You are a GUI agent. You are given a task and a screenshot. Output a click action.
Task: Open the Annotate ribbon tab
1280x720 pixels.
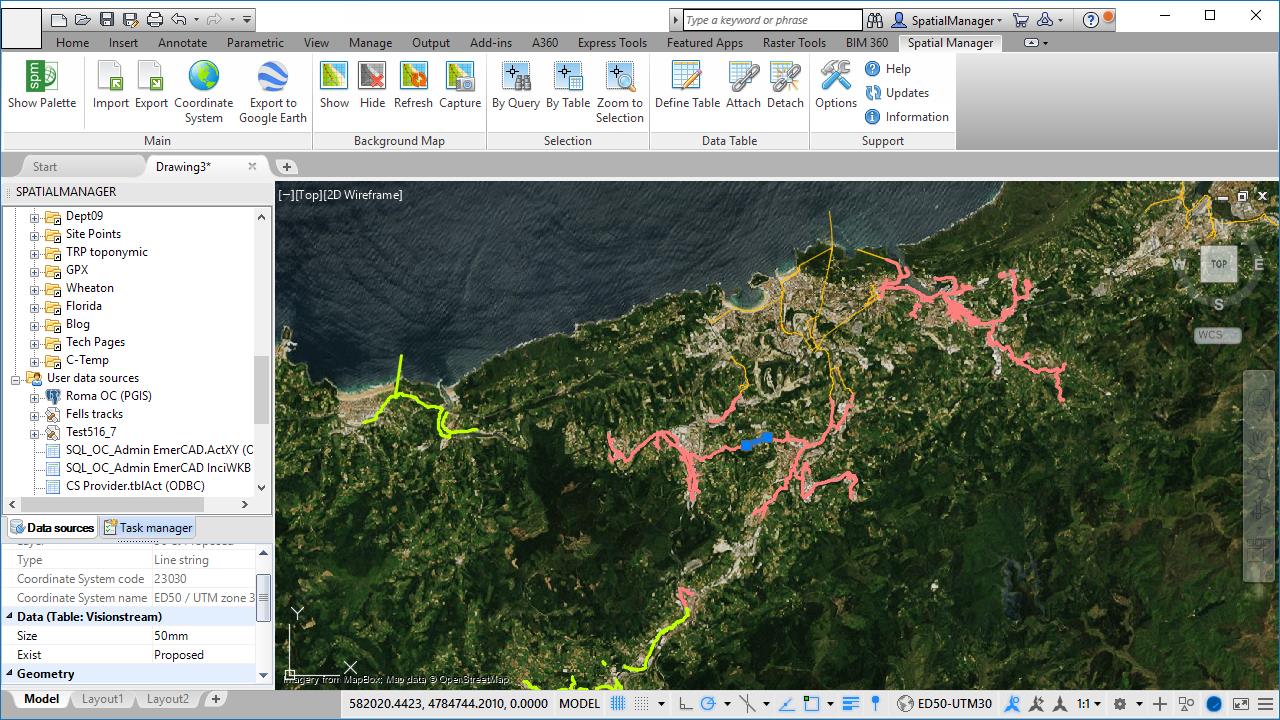pos(182,43)
